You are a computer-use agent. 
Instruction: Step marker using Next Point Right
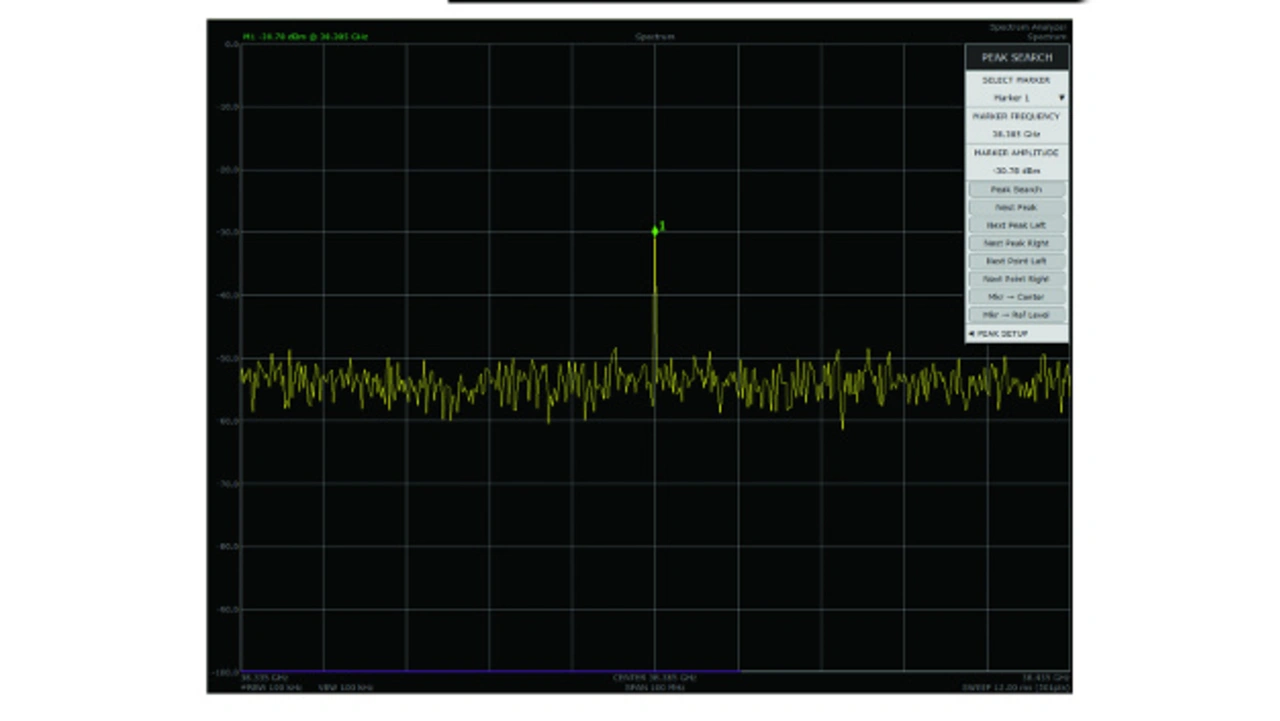click(1016, 279)
